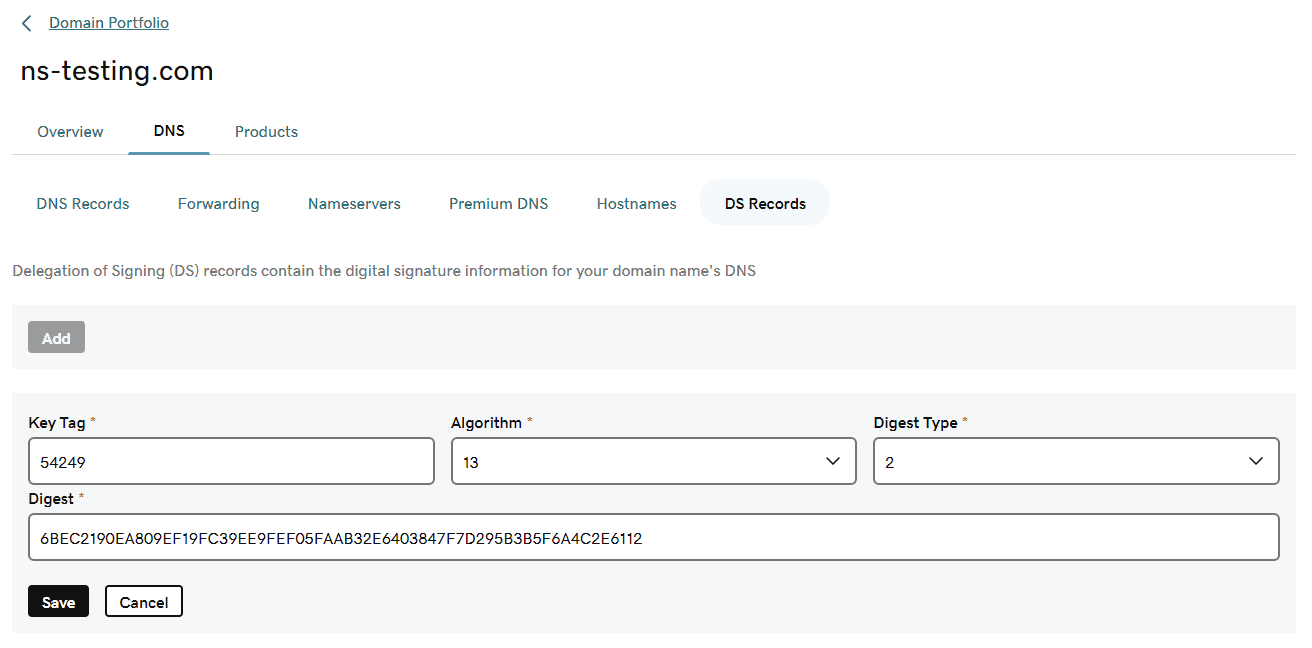This screenshot has height=648, width=1312.
Task: Click the Digest Type chevron arrow
Action: click(1256, 461)
